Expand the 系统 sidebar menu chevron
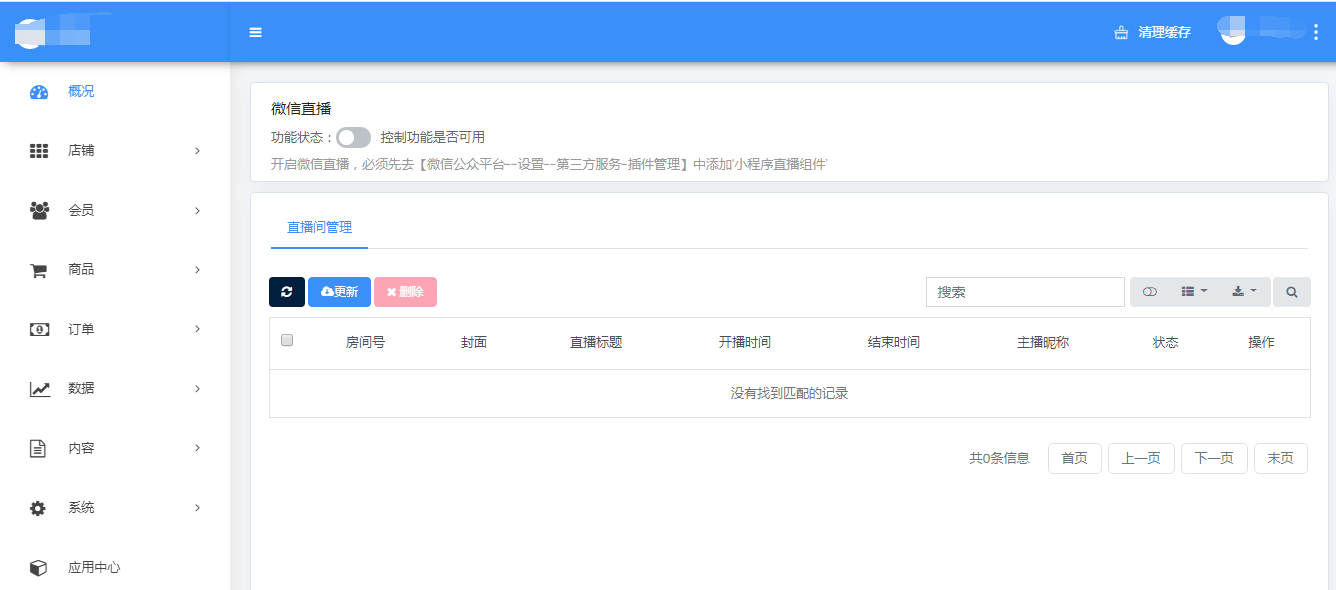This screenshot has width=1336, height=590. (197, 508)
